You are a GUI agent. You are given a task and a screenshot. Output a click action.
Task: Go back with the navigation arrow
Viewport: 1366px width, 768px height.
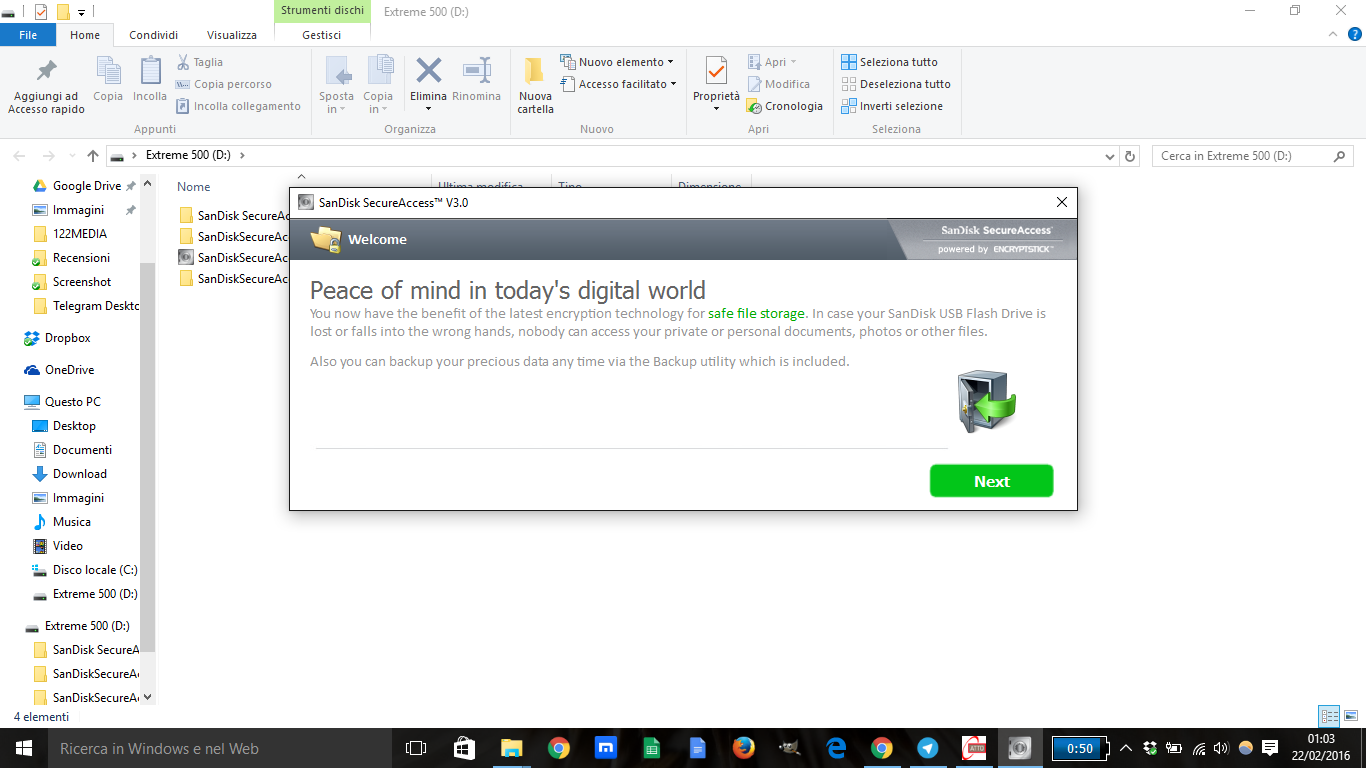tap(20, 156)
